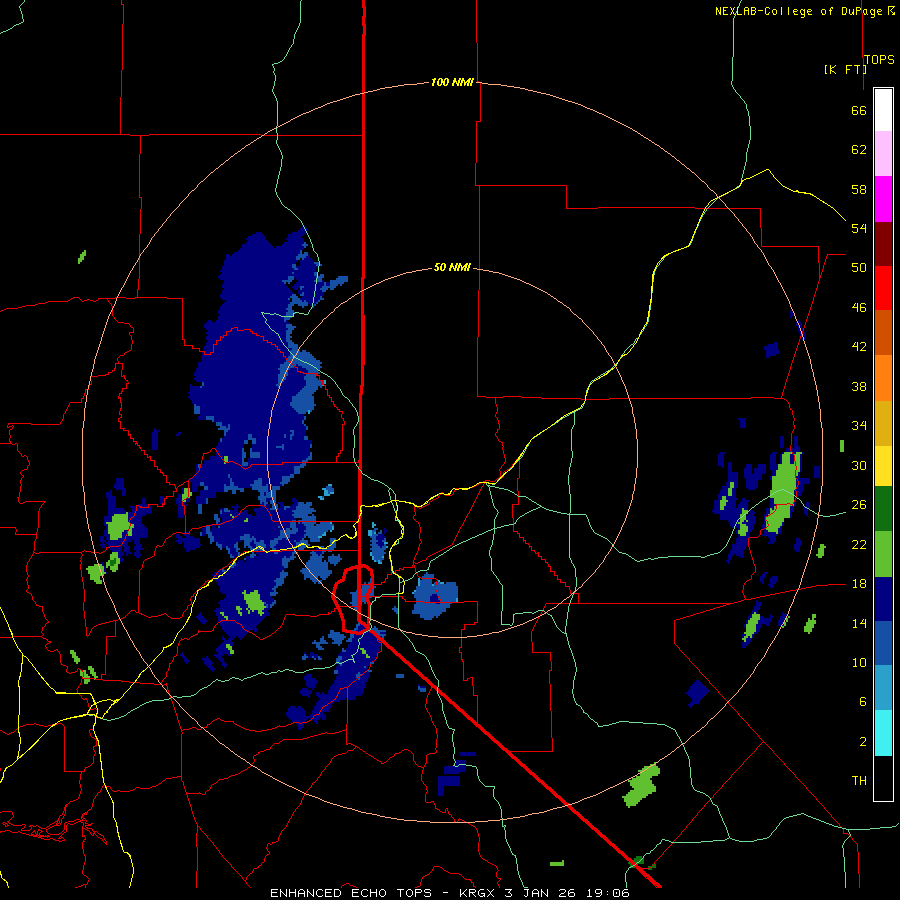Click the '10' legend value
The image size is (900, 900).
(x=859, y=662)
